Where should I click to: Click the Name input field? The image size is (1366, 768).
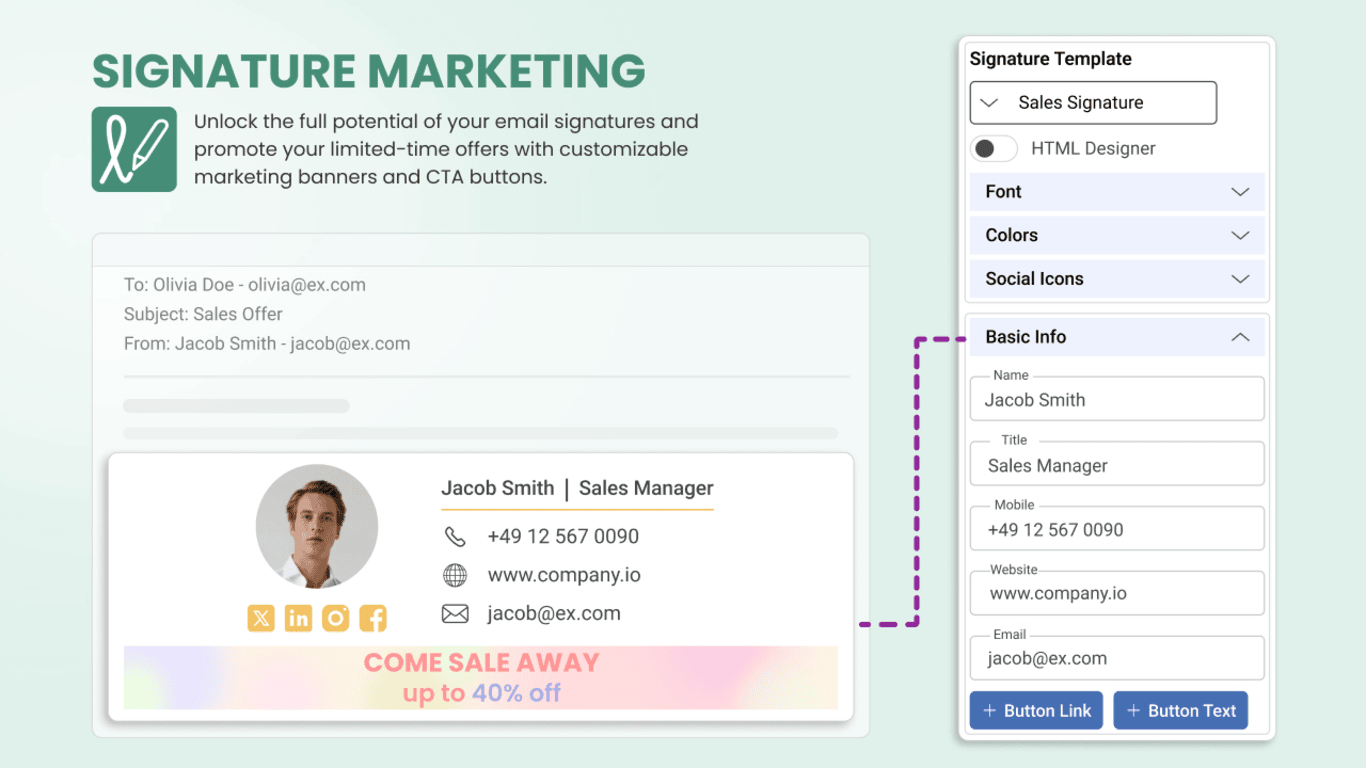[1117, 400]
